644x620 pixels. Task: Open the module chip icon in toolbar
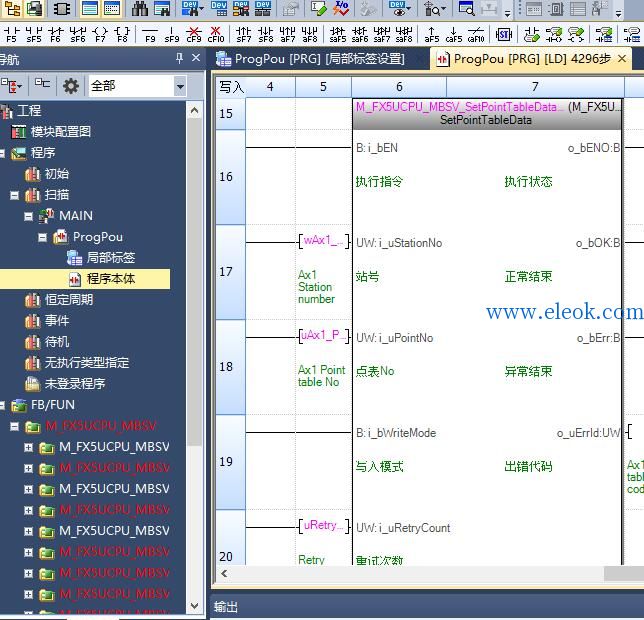(x=62, y=8)
